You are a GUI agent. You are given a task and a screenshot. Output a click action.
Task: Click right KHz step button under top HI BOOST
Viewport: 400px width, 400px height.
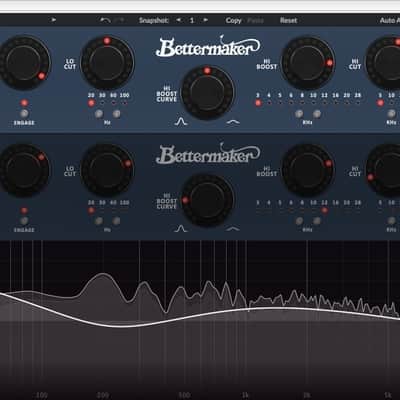click(x=317, y=114)
